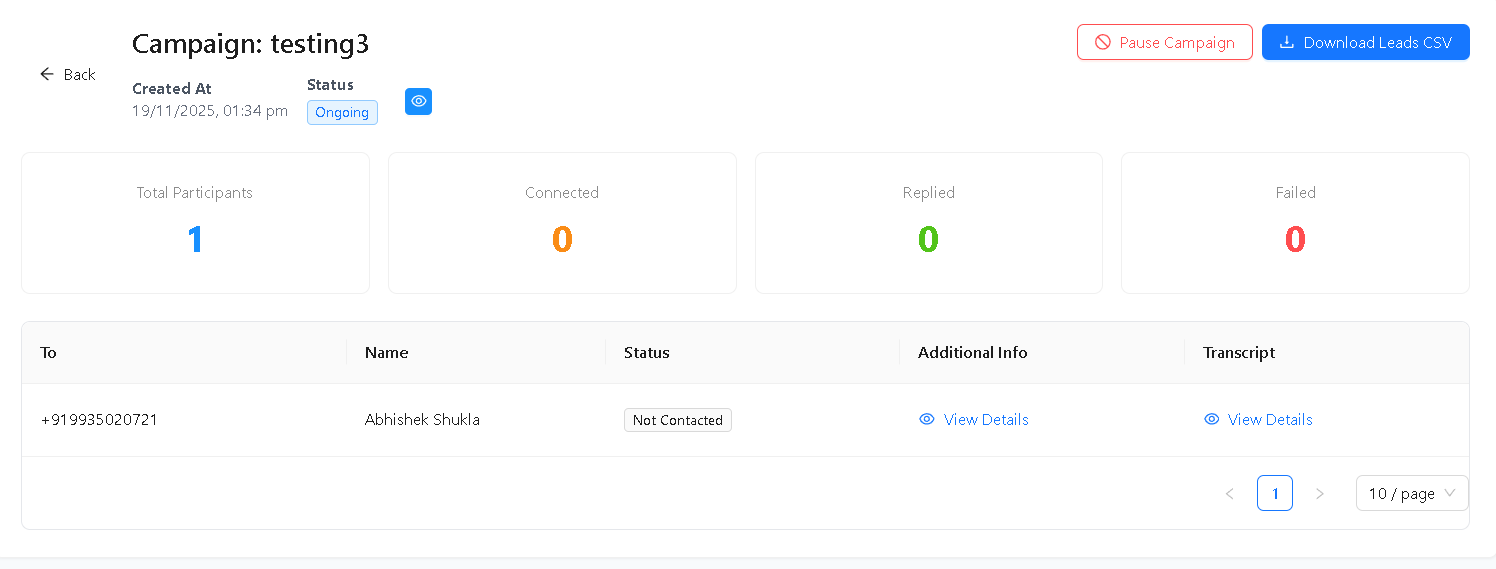Go to next page arrow
The height and width of the screenshot is (569, 1496).
[x=1320, y=493]
